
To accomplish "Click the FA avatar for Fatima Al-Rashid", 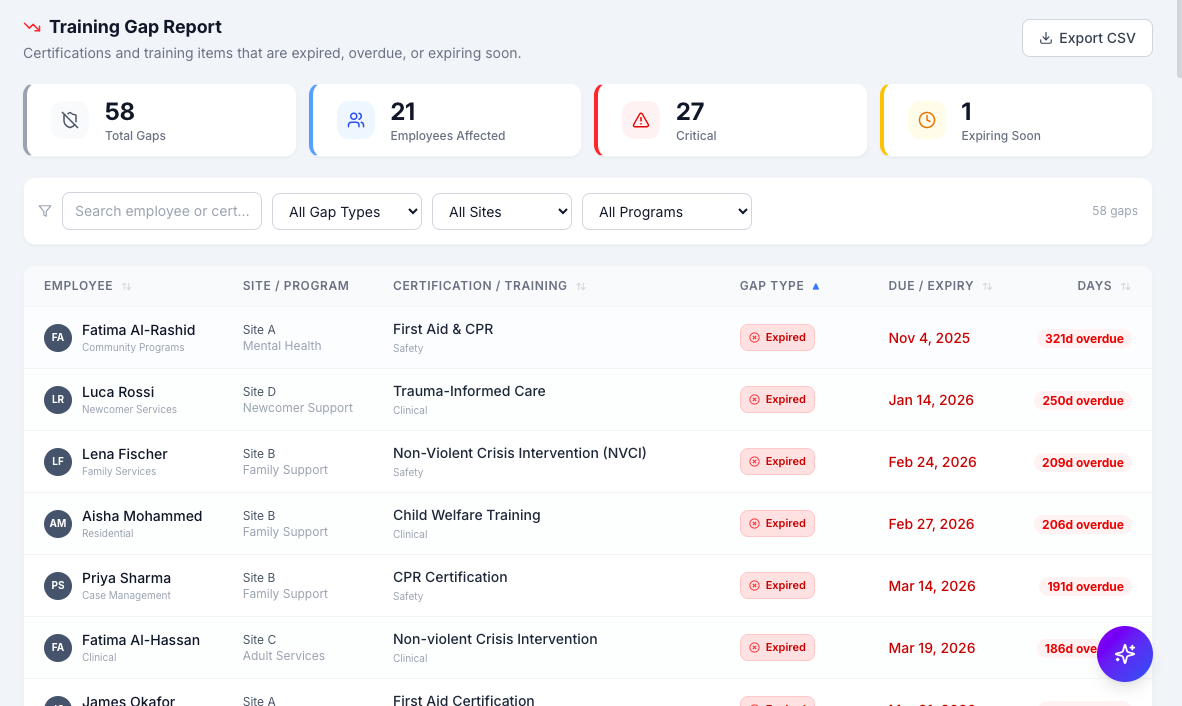I will click(x=58, y=338).
